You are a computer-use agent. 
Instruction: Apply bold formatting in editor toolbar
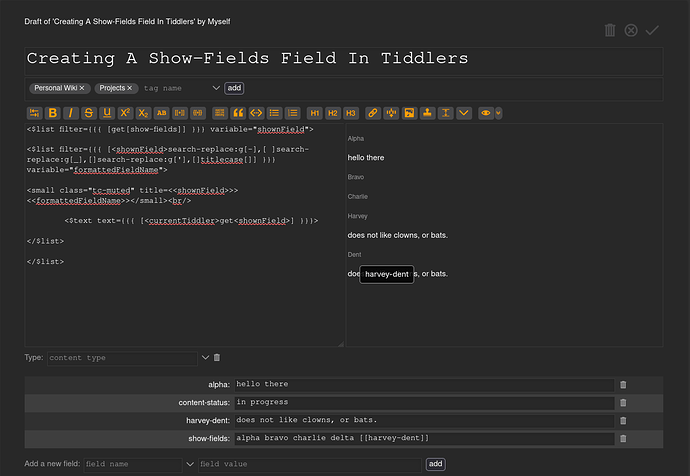tap(53, 113)
